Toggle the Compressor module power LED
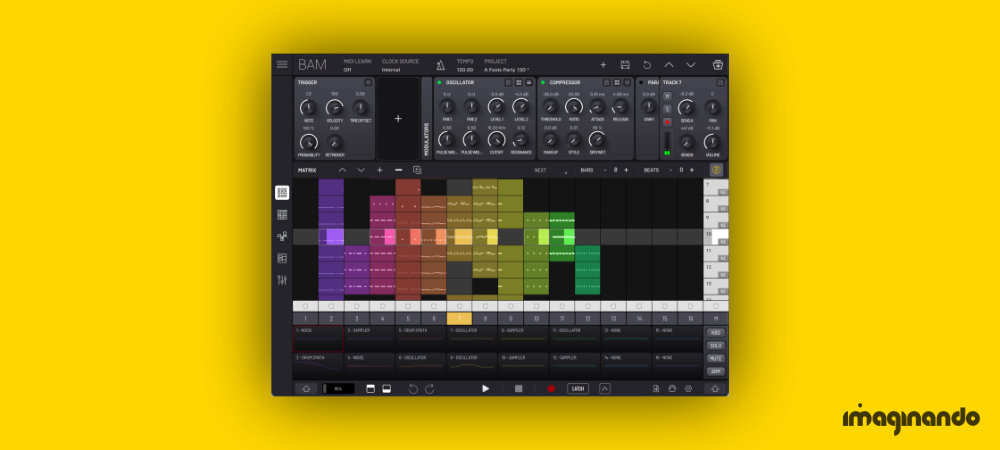The image size is (1000, 450). [543, 82]
